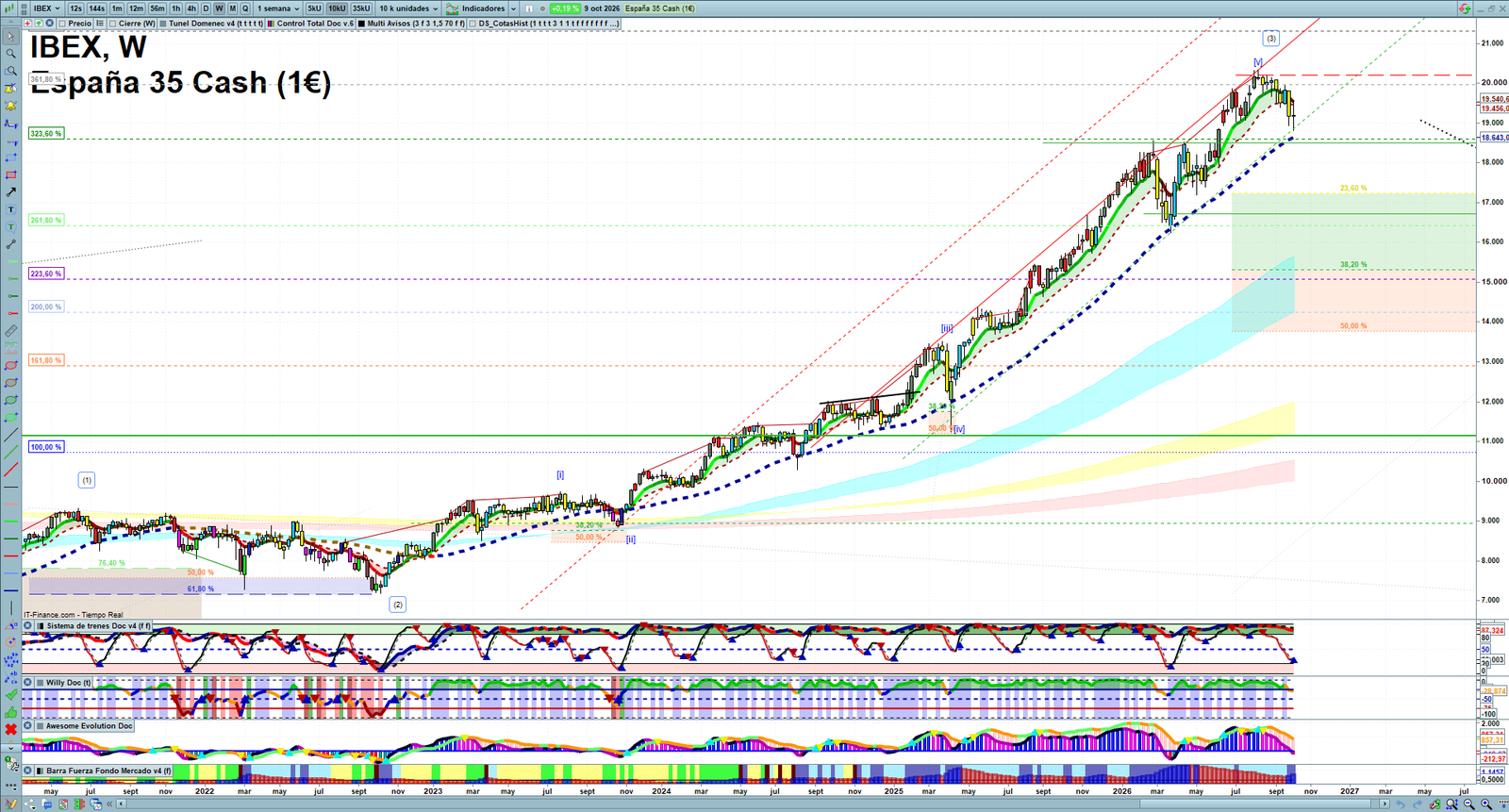Viewport: 1509px width, 812px height.
Task: Switch to the D daily timeframe
Action: click(x=206, y=8)
